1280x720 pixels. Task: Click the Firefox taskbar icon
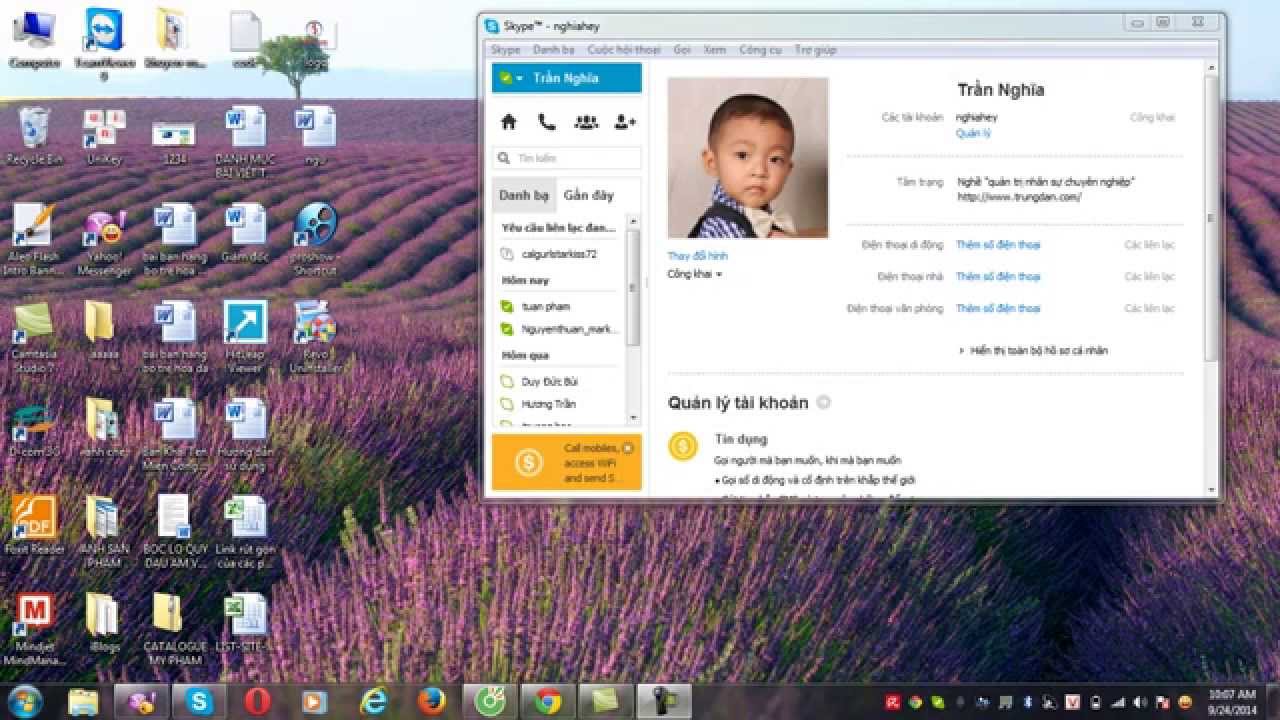pyautogui.click(x=431, y=701)
